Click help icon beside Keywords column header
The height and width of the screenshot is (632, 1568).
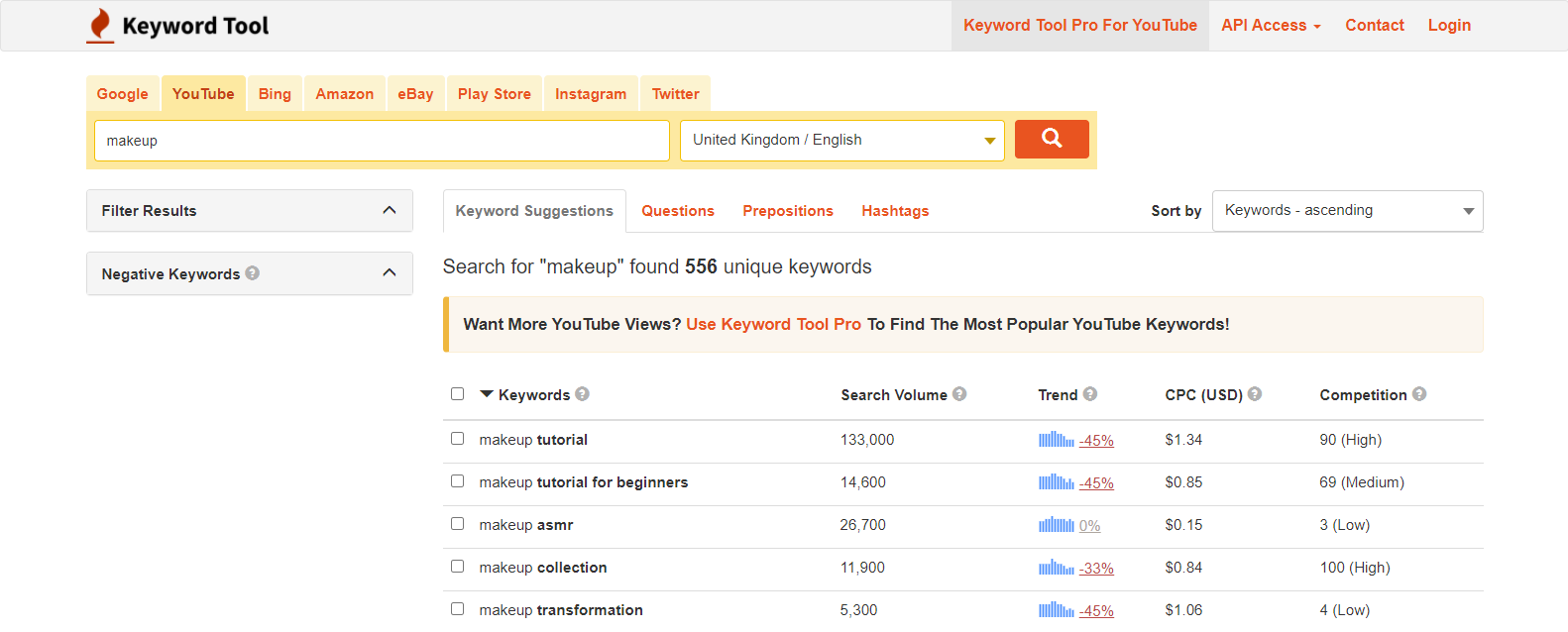pyautogui.click(x=583, y=393)
